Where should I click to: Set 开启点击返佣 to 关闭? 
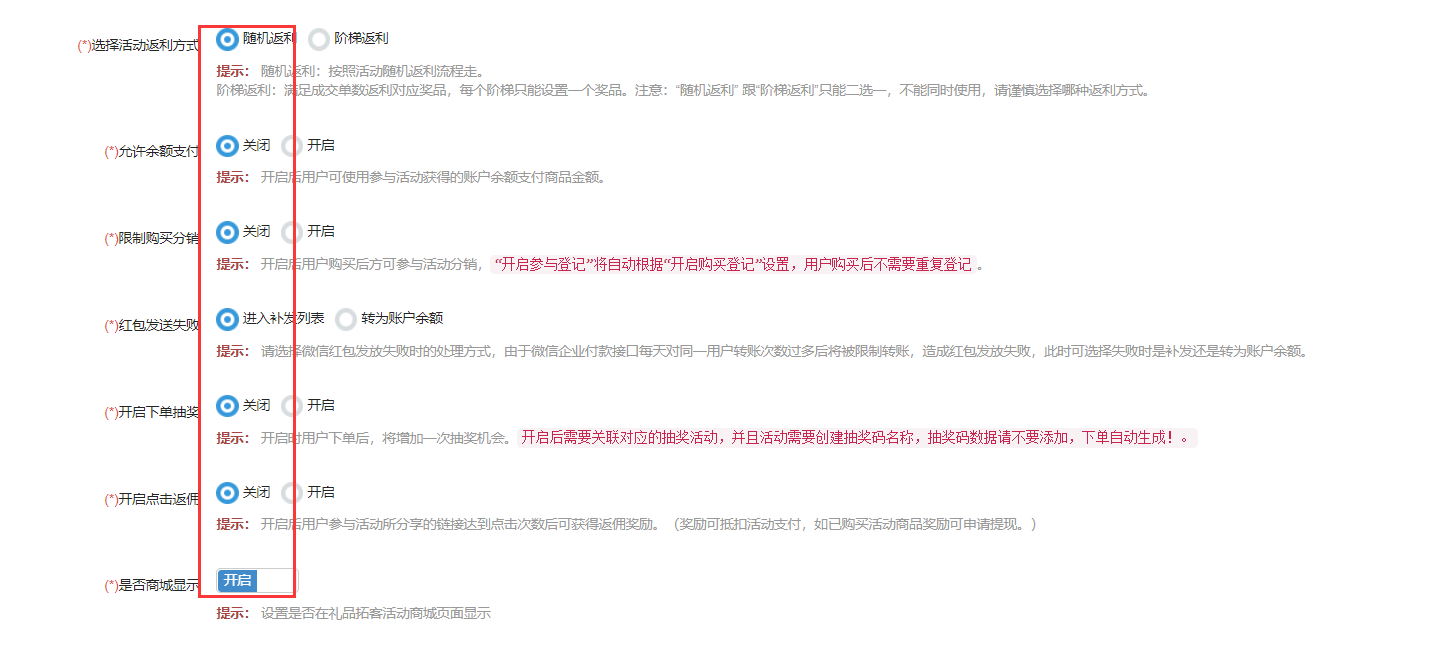click(228, 493)
